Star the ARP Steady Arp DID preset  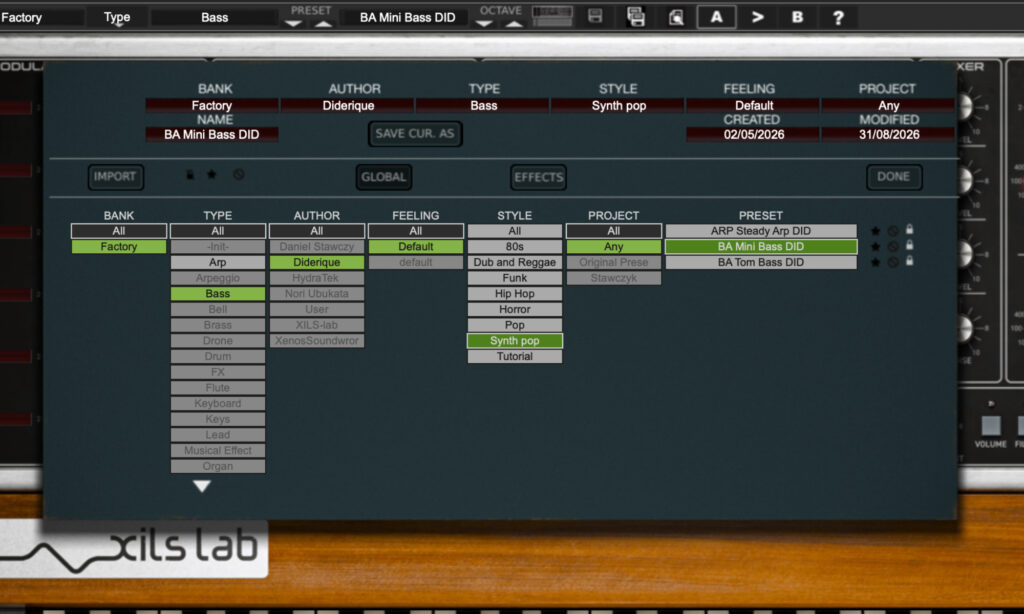(x=875, y=231)
